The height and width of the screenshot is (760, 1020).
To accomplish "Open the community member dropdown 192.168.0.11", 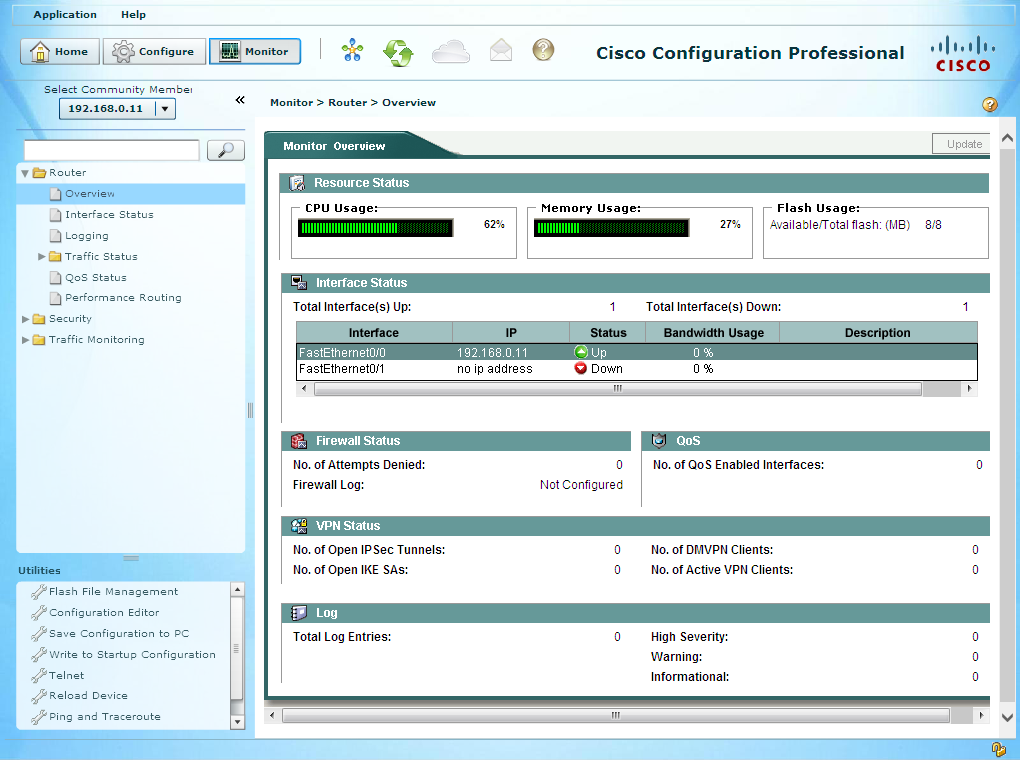I will tap(117, 109).
